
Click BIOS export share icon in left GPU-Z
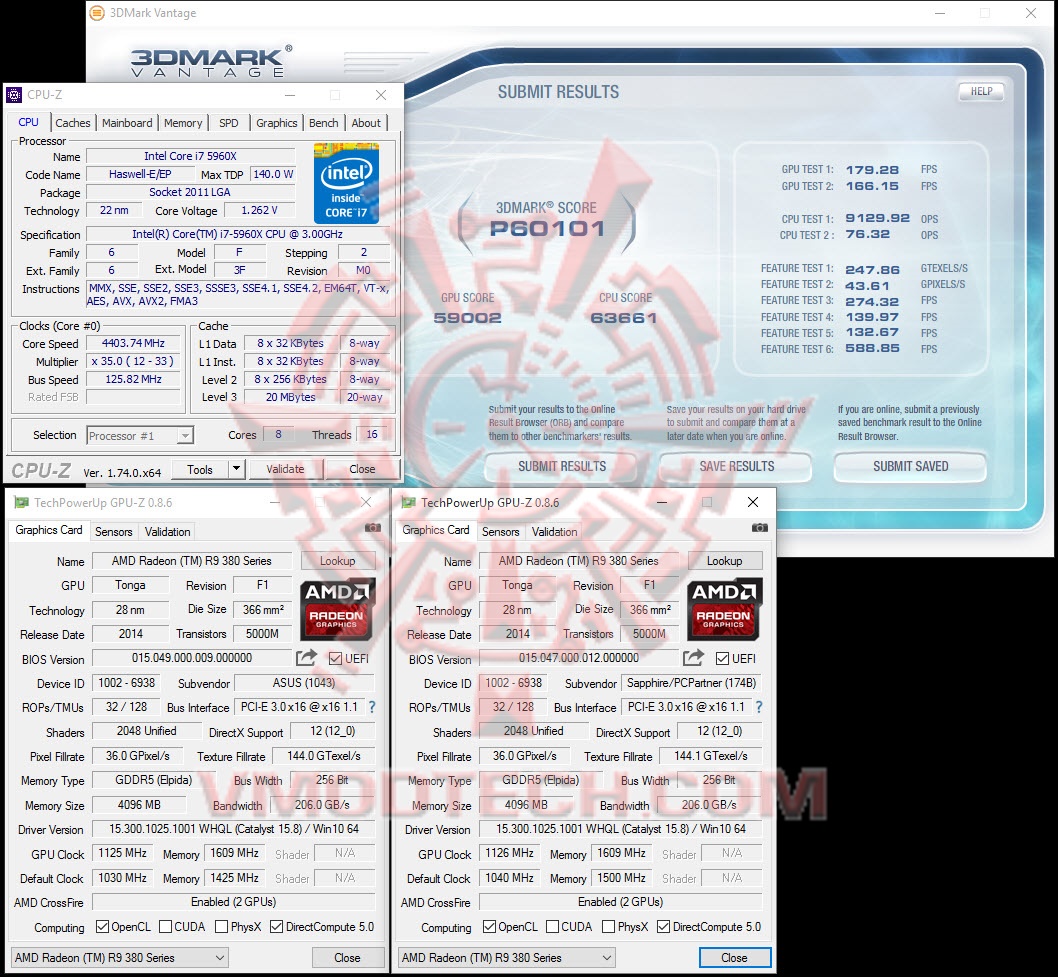tap(306, 657)
